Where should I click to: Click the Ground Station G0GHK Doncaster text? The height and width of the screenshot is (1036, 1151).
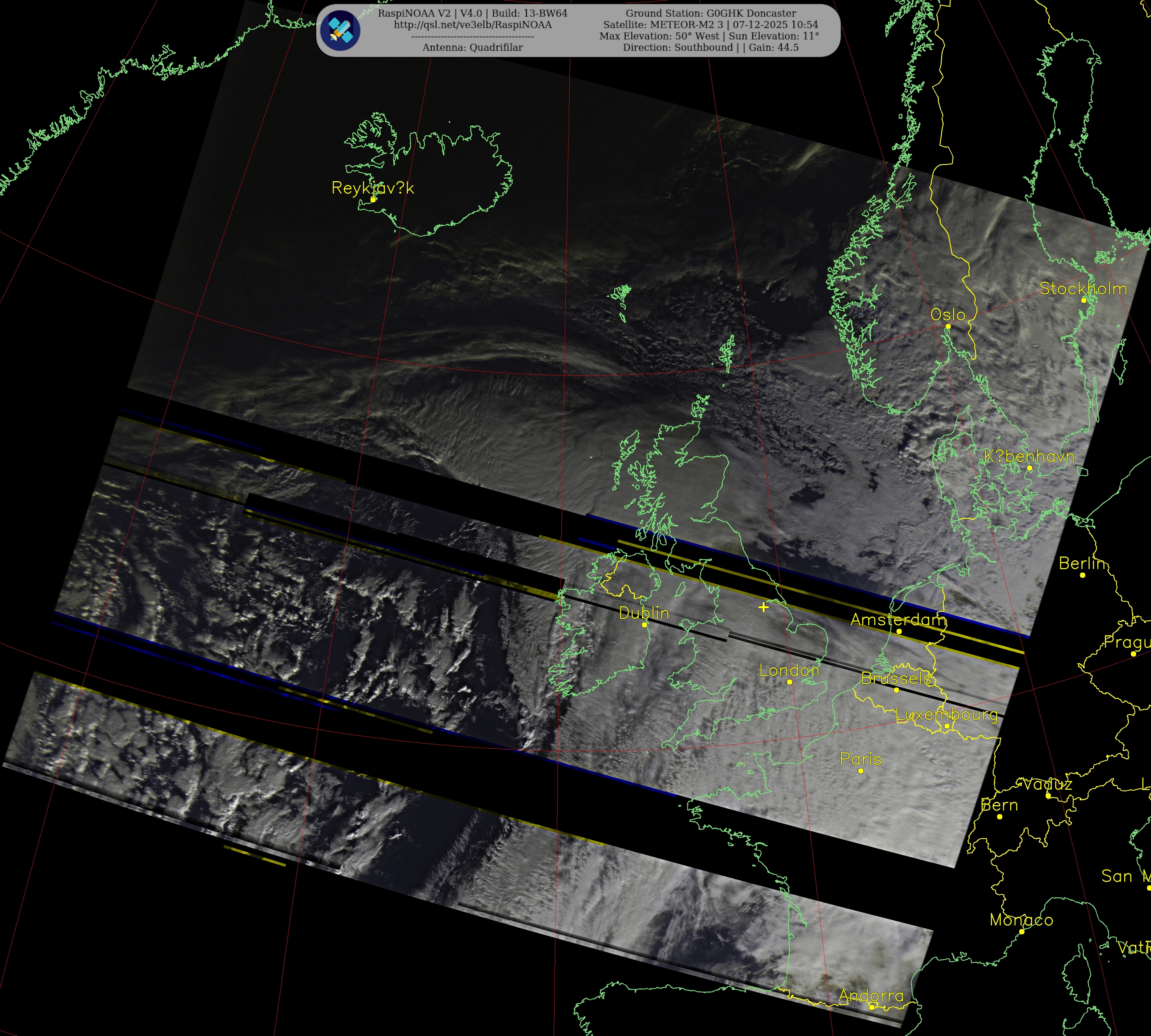pos(711,13)
